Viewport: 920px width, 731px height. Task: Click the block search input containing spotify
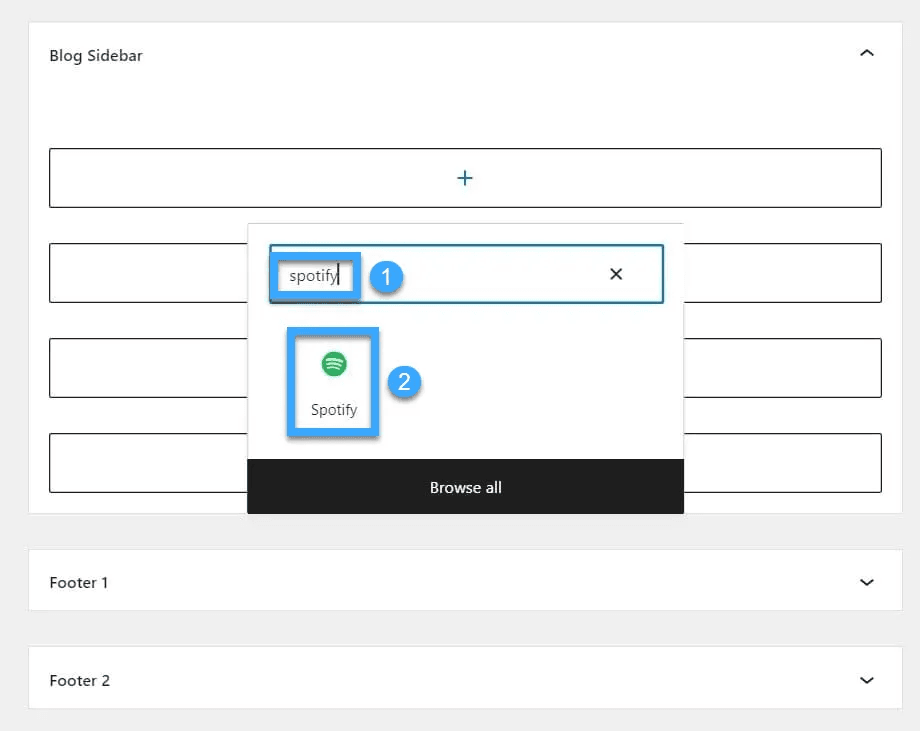pyautogui.click(x=466, y=274)
